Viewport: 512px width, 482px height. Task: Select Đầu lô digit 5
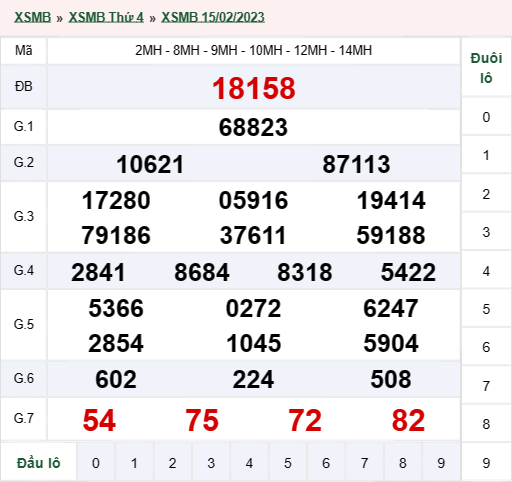point(287,463)
